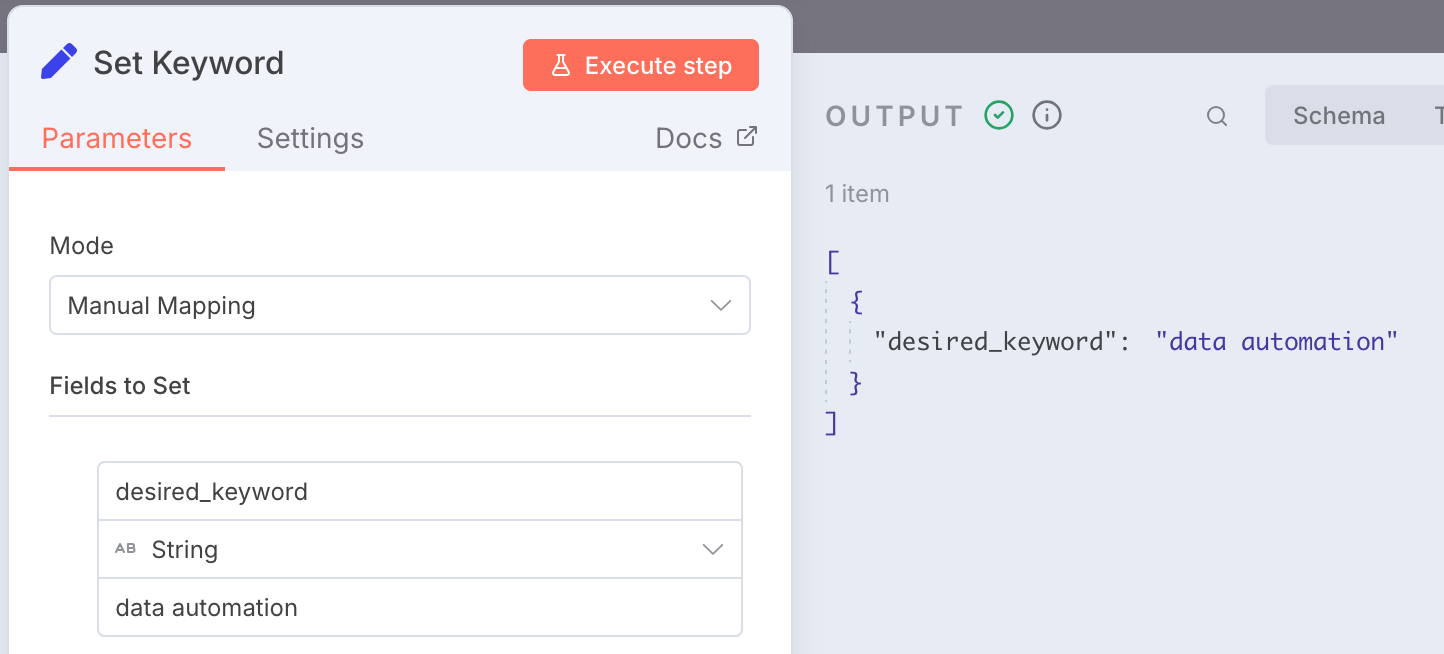Click the desired_keyword name field
Image resolution: width=1444 pixels, height=654 pixels.
click(x=419, y=492)
